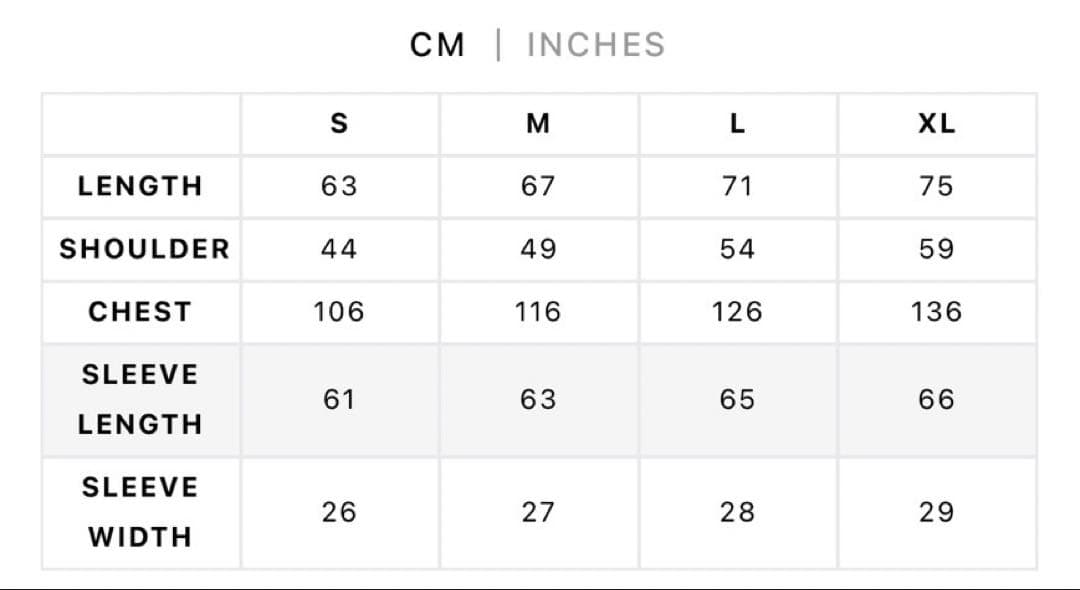Viewport: 1080px width, 590px height.
Task: Click the SLEEVE WIDTH row label
Action: pos(140,512)
